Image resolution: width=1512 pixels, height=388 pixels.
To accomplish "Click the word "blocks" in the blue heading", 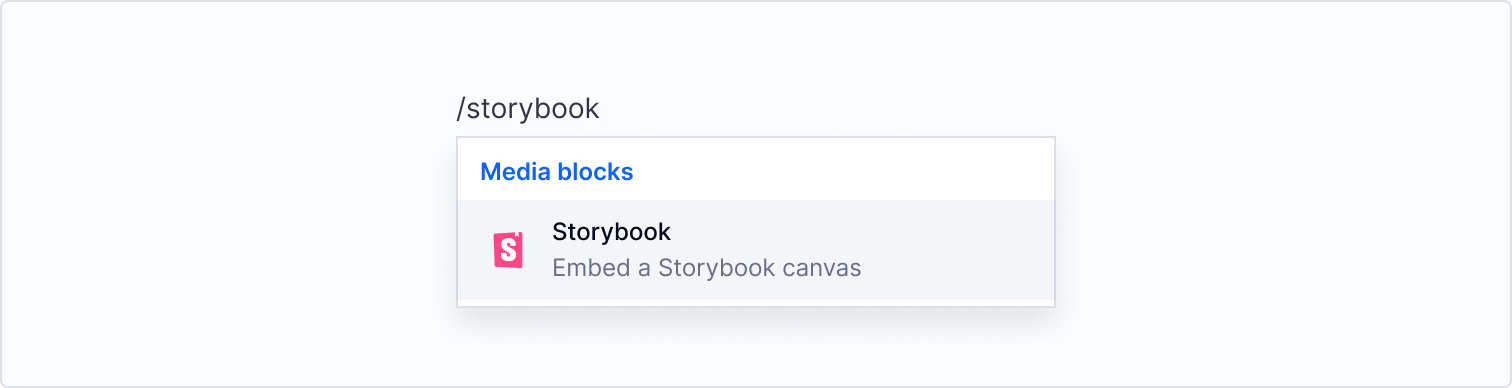I will pos(596,172).
